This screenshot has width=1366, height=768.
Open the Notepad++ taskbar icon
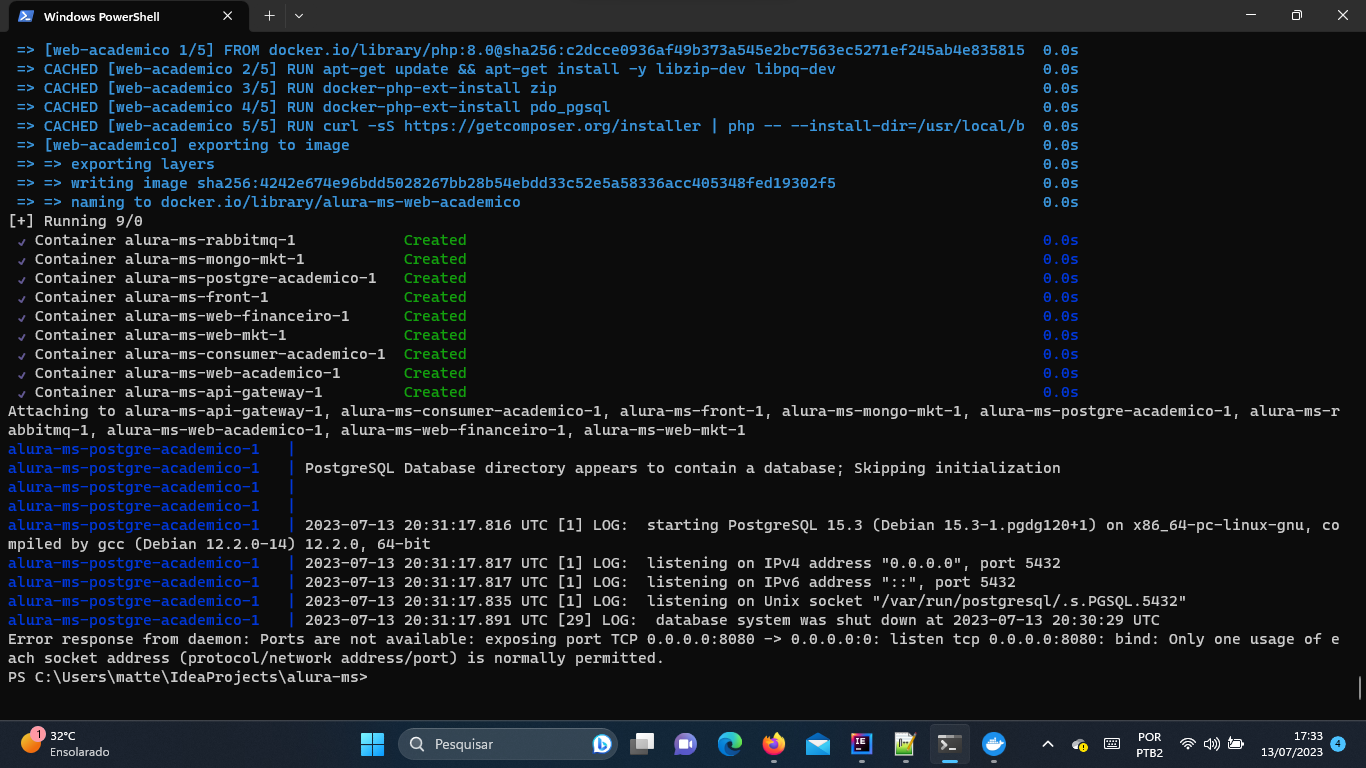[905, 744]
